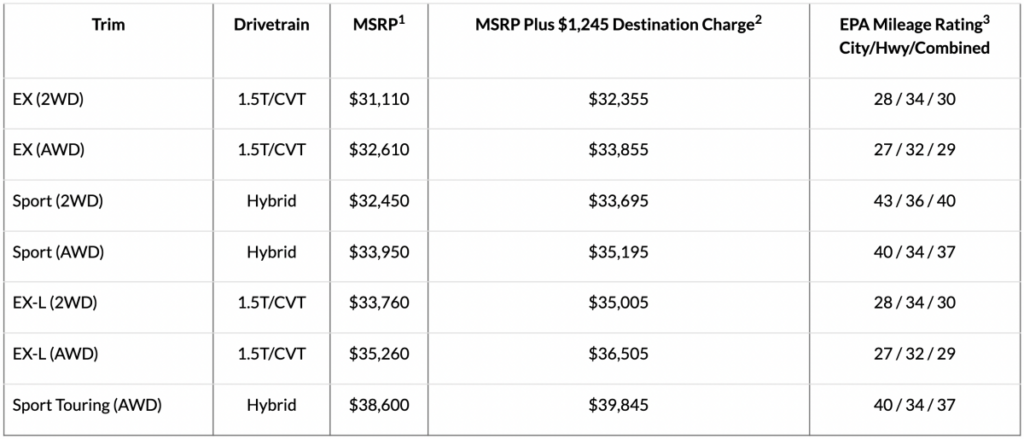Click the $35,260 MSRP value
1024x439 pixels.
point(379,354)
